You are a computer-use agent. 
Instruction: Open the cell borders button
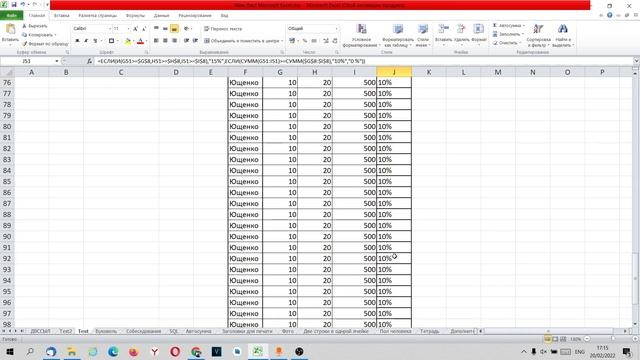[x=111, y=41]
